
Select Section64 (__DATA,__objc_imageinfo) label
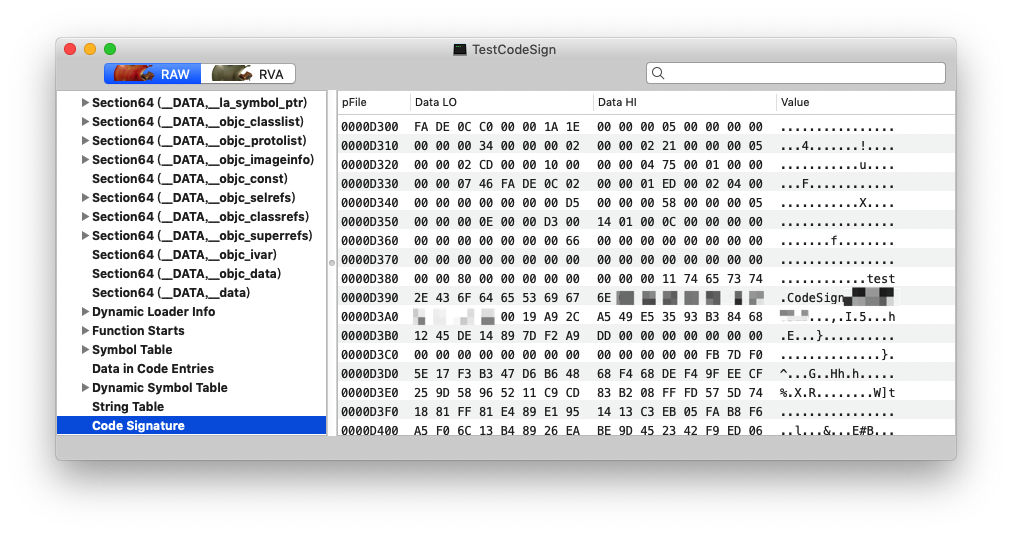pyautogui.click(x=203, y=159)
